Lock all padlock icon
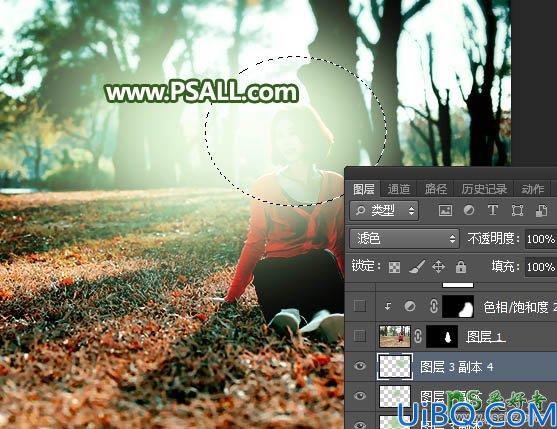 coord(461,267)
